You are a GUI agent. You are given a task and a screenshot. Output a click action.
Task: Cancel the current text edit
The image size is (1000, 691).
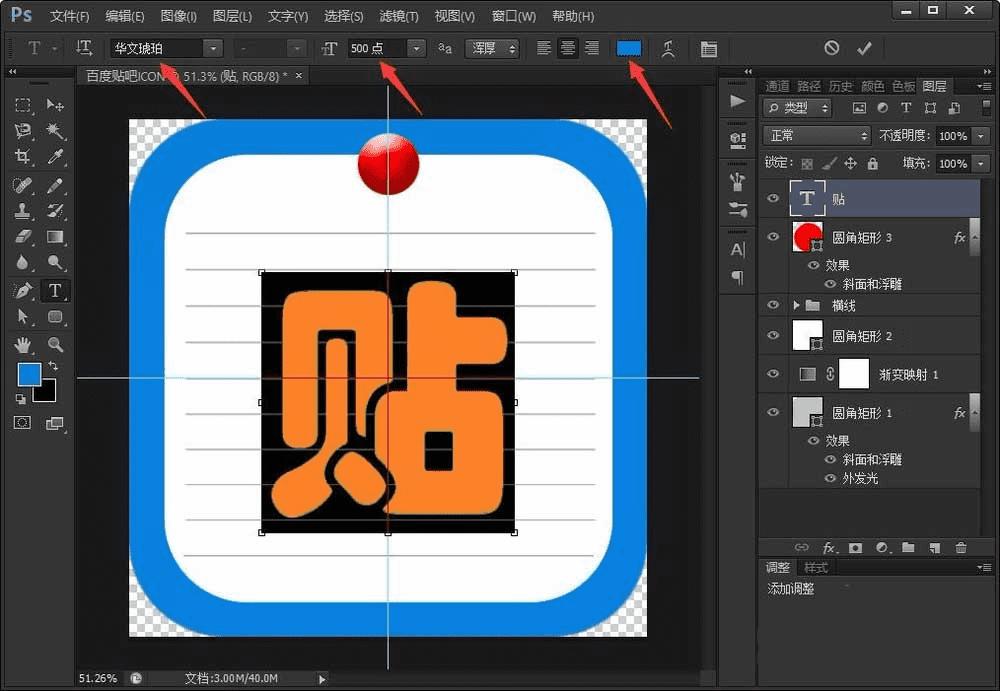832,48
